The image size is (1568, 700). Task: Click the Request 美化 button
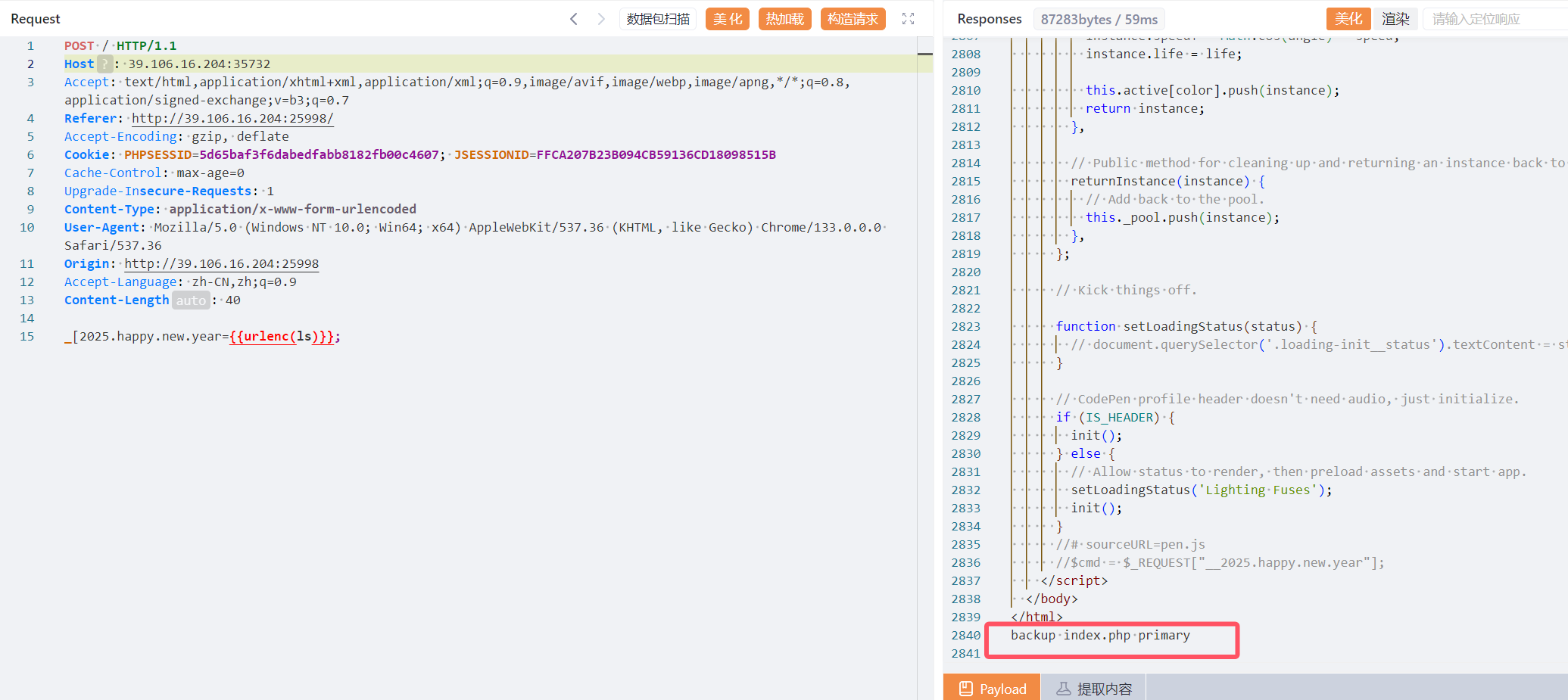coord(728,19)
